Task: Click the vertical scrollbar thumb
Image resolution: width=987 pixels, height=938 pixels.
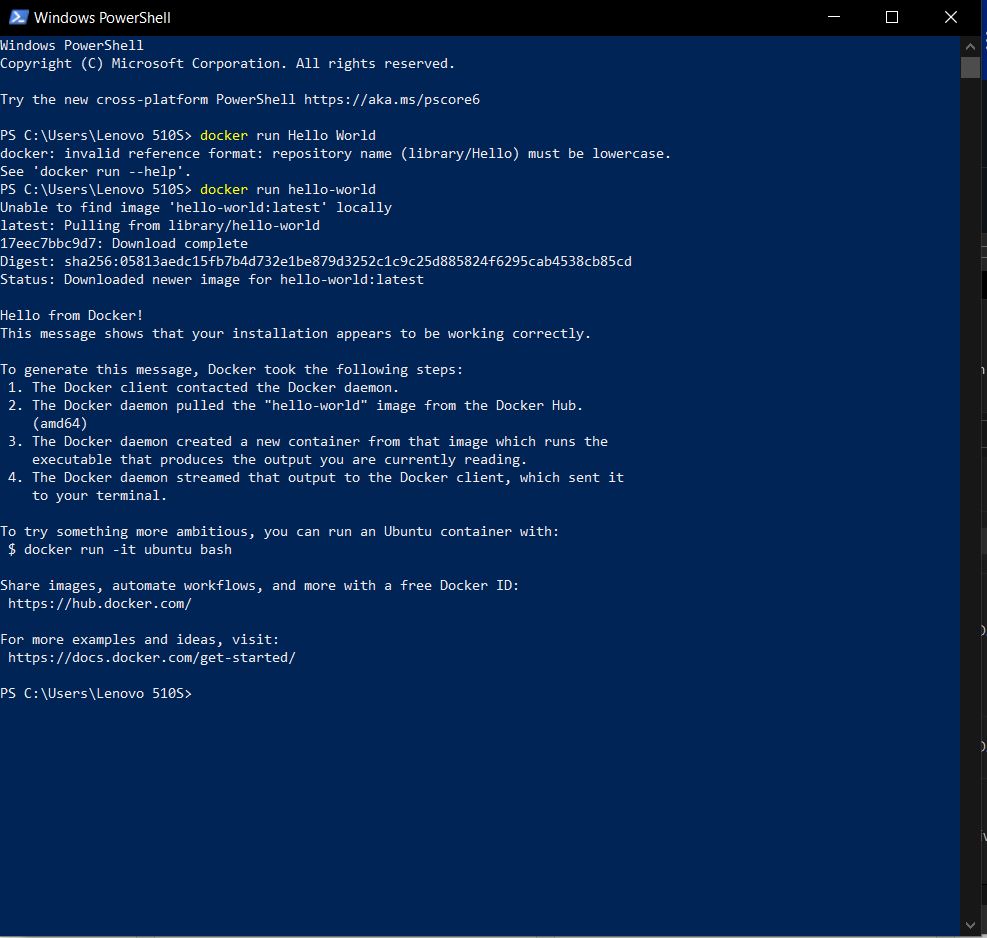Action: pyautogui.click(x=970, y=67)
